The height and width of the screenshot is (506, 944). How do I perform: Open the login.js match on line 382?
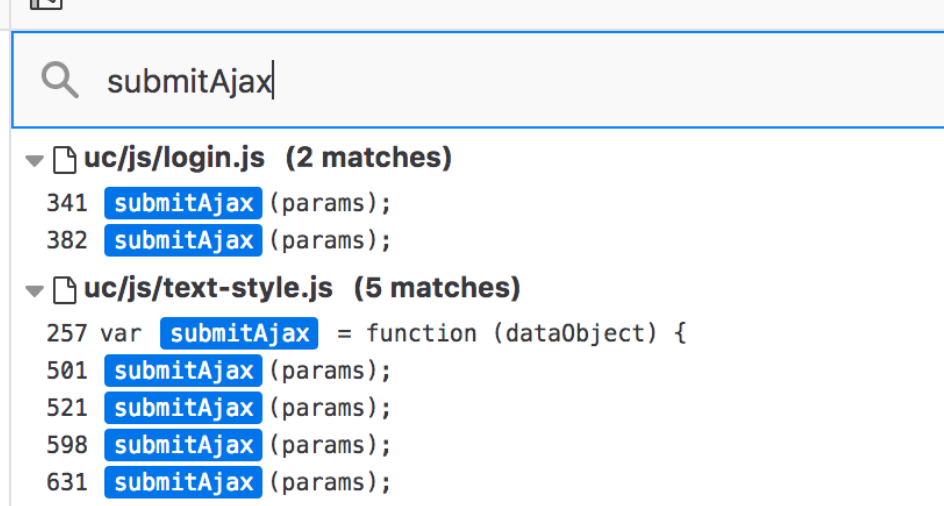[x=250, y=241]
